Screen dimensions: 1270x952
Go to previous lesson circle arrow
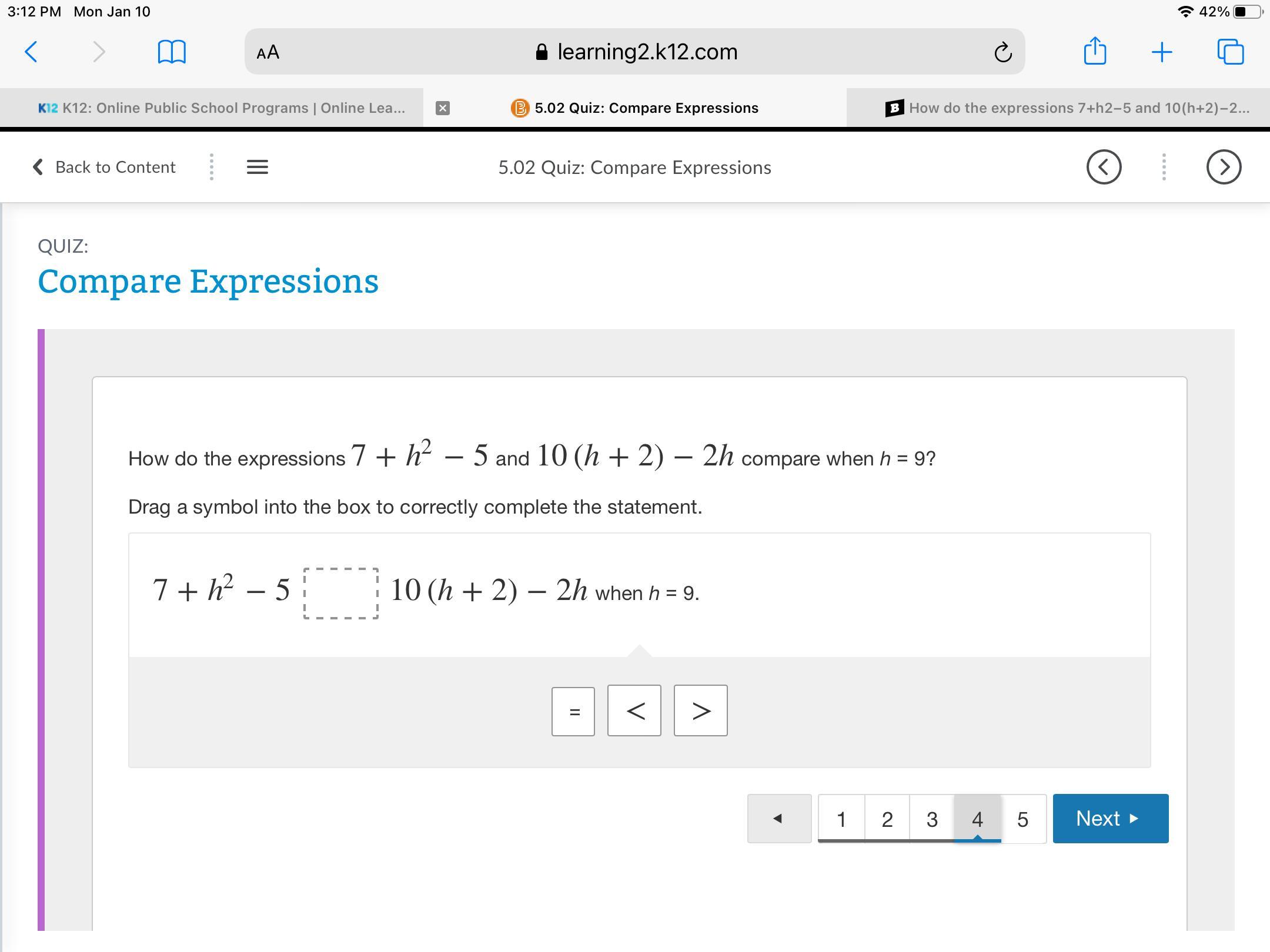tap(1104, 167)
